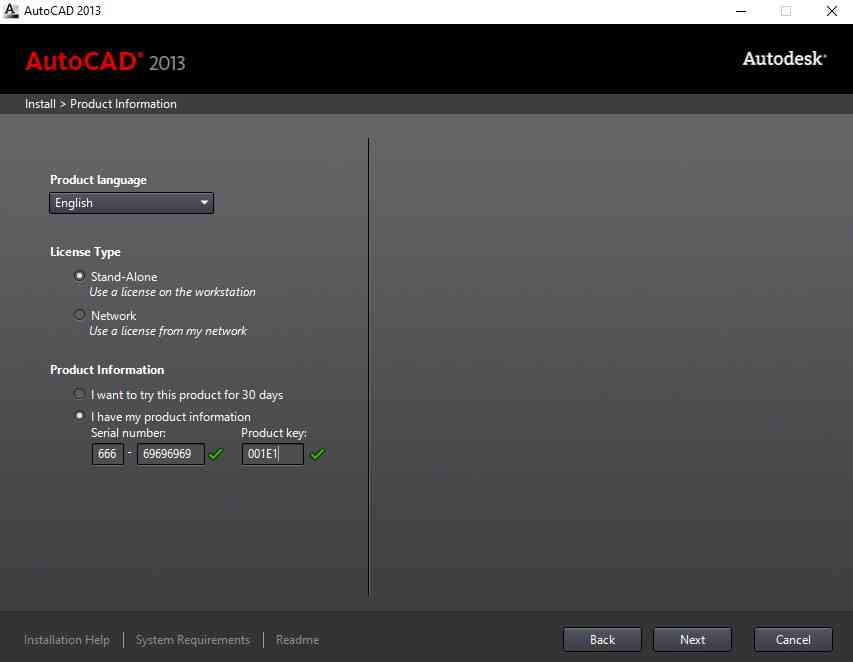Click the Install breadcrumb item
Image resolution: width=853 pixels, height=662 pixels.
click(x=40, y=104)
